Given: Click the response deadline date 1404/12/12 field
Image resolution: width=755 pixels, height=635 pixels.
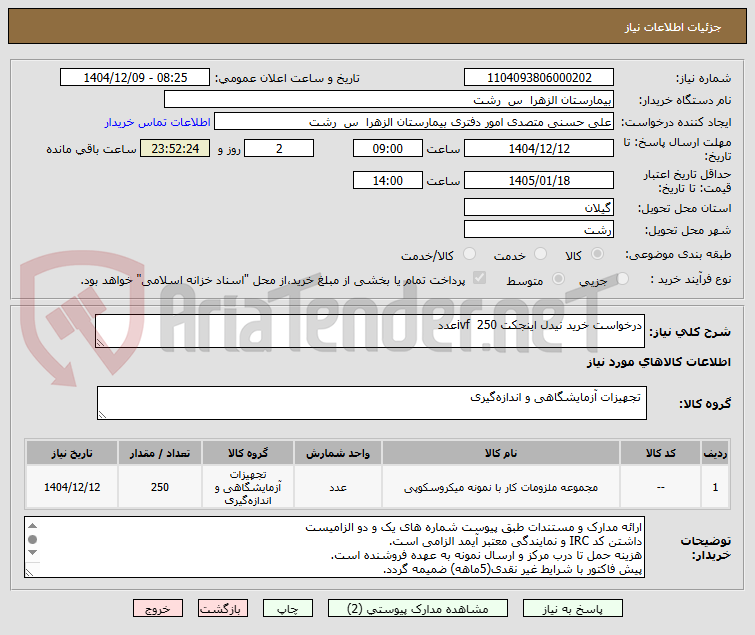Looking at the screenshot, I should coord(538,148).
